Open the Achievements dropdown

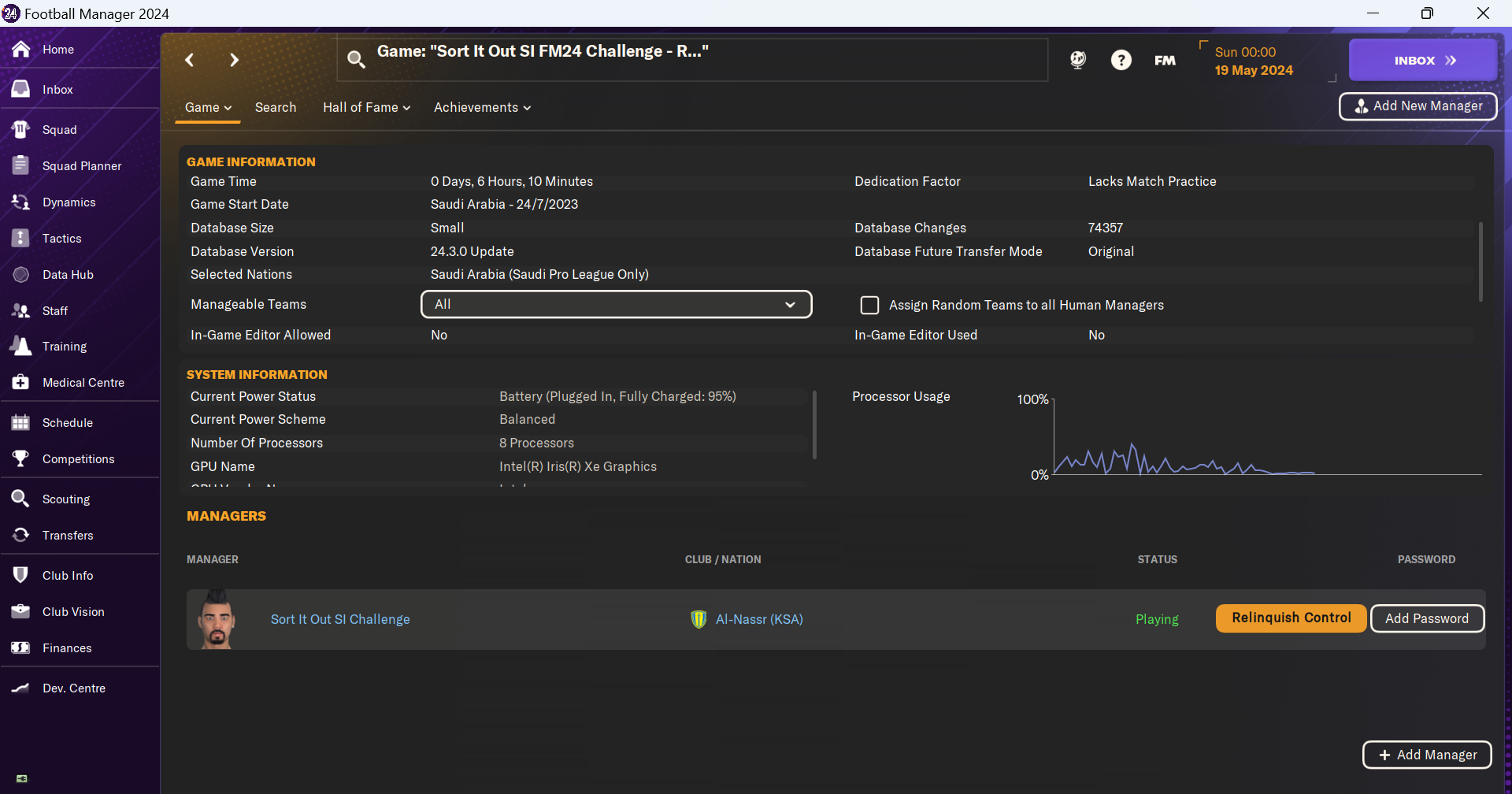click(x=482, y=107)
